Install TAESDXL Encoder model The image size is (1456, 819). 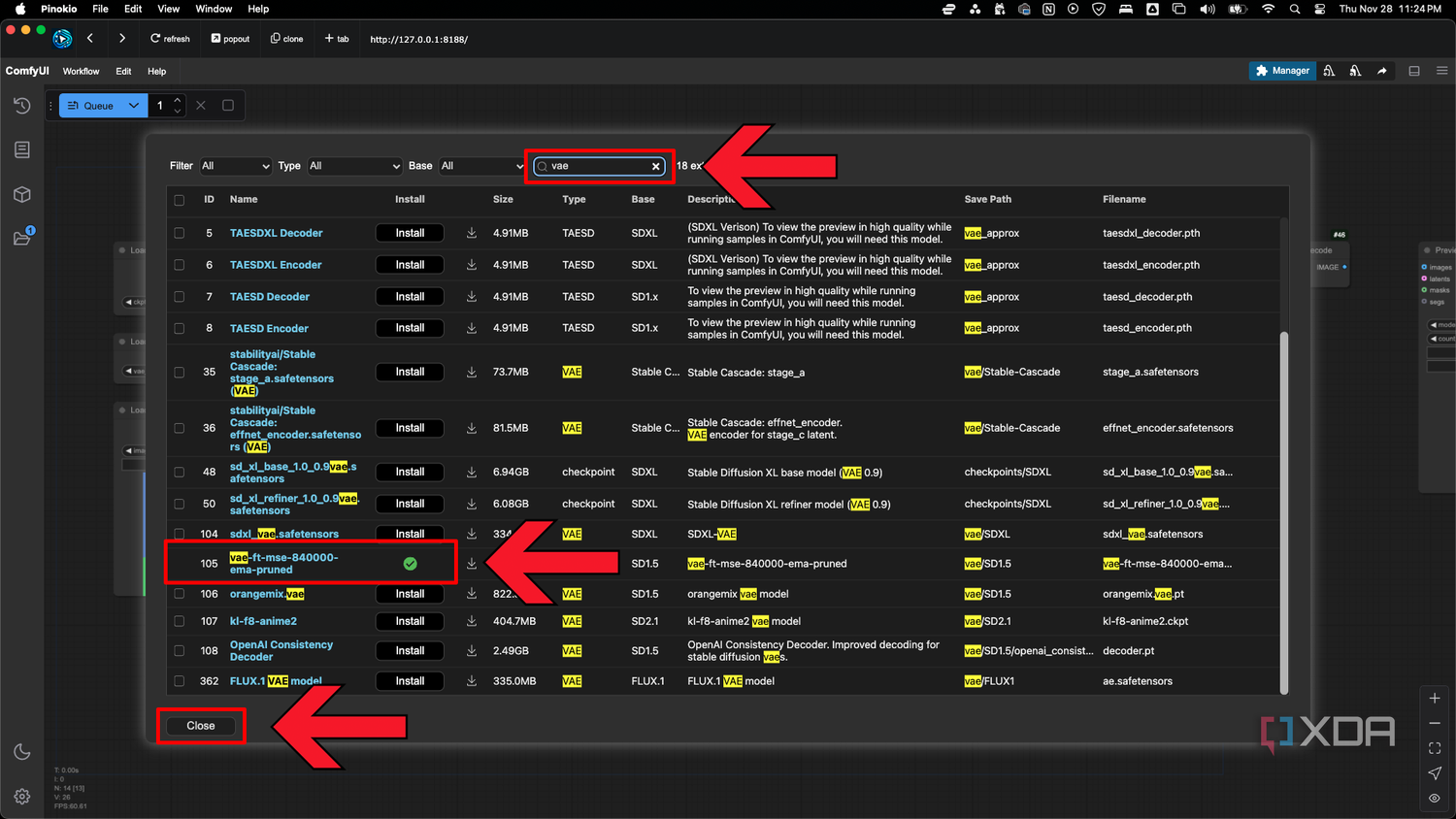click(x=410, y=265)
